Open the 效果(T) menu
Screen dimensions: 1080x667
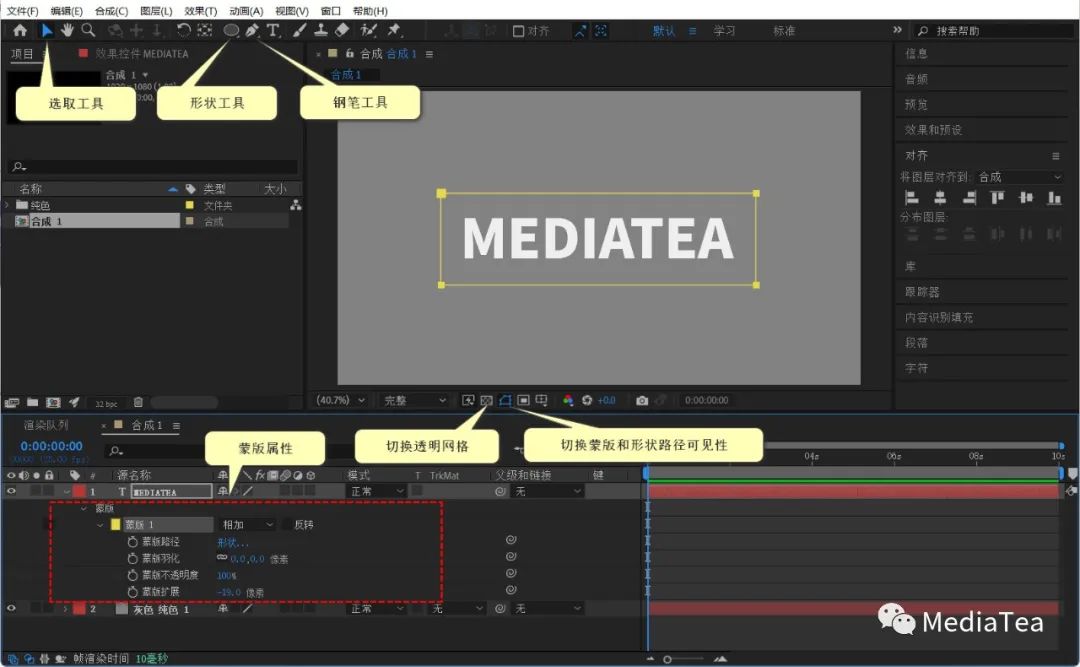pyautogui.click(x=200, y=11)
